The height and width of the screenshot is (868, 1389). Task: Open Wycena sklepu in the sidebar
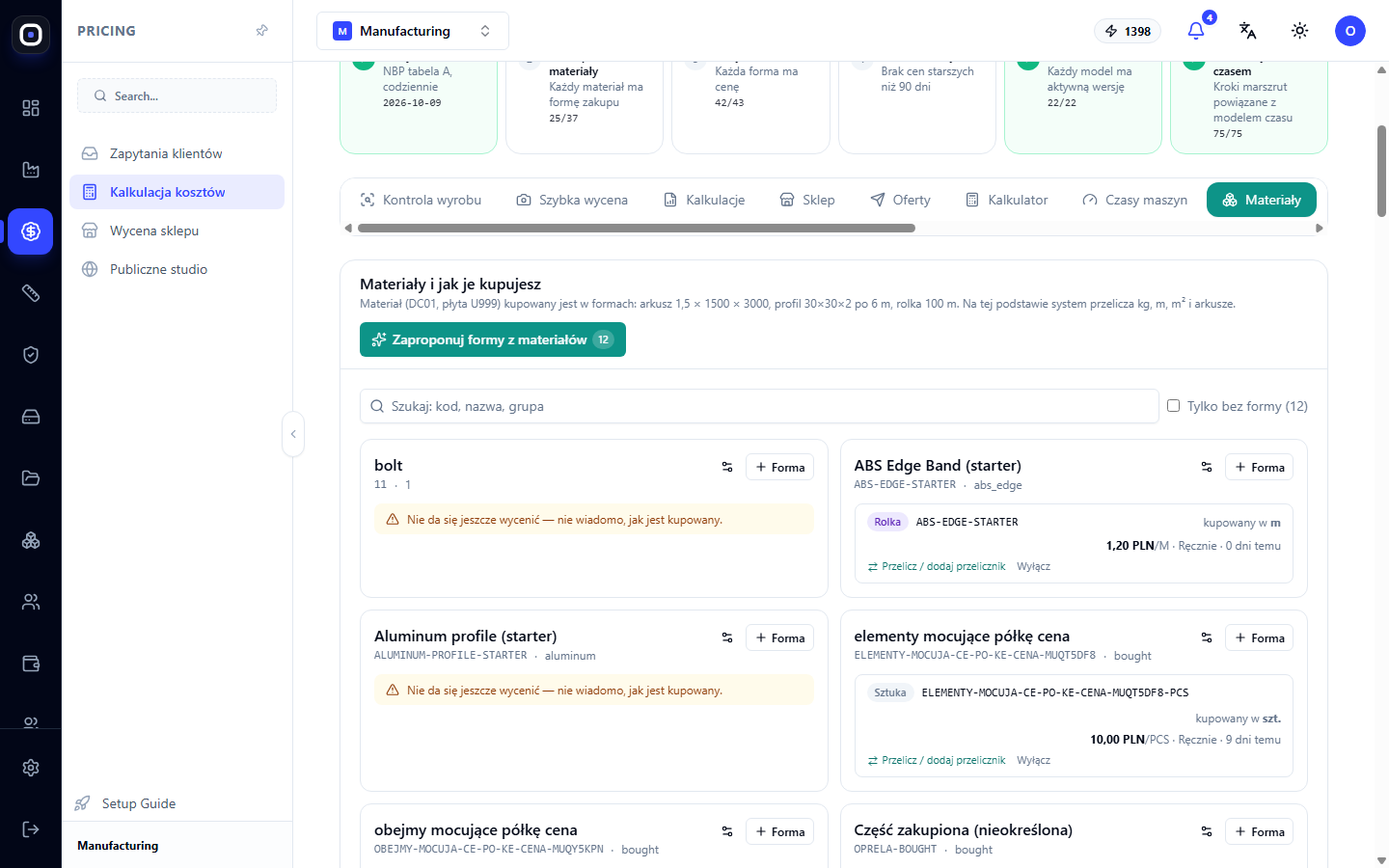177,231
